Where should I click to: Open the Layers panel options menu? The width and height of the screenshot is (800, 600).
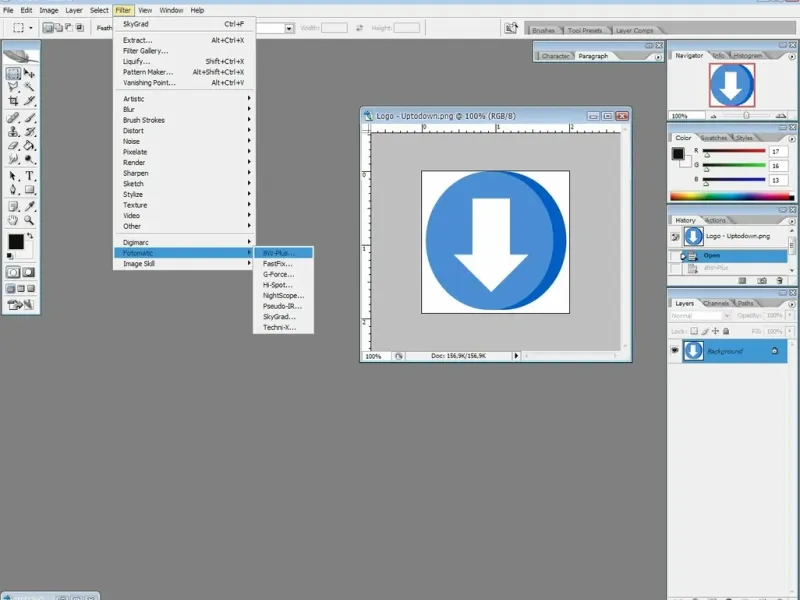coord(791,304)
